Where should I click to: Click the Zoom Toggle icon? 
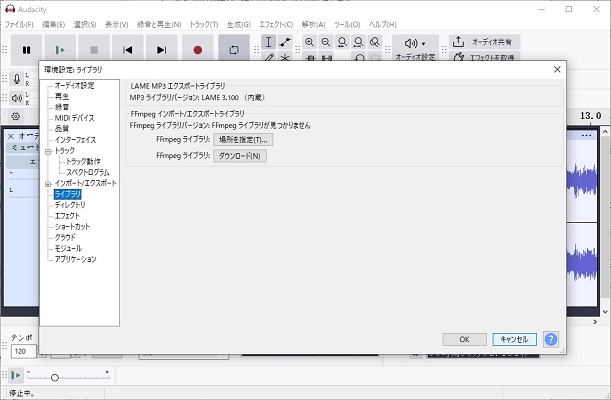[x=375, y=42]
